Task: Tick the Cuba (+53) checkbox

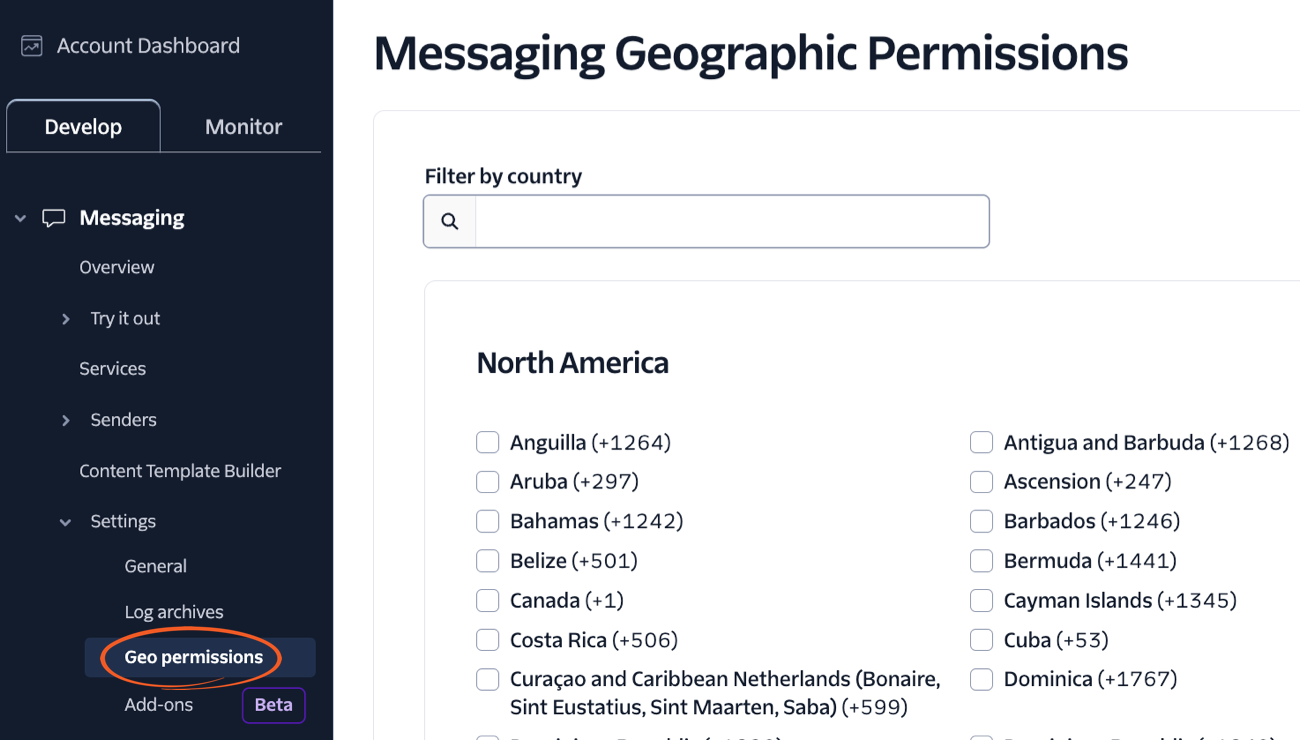Action: [981, 640]
